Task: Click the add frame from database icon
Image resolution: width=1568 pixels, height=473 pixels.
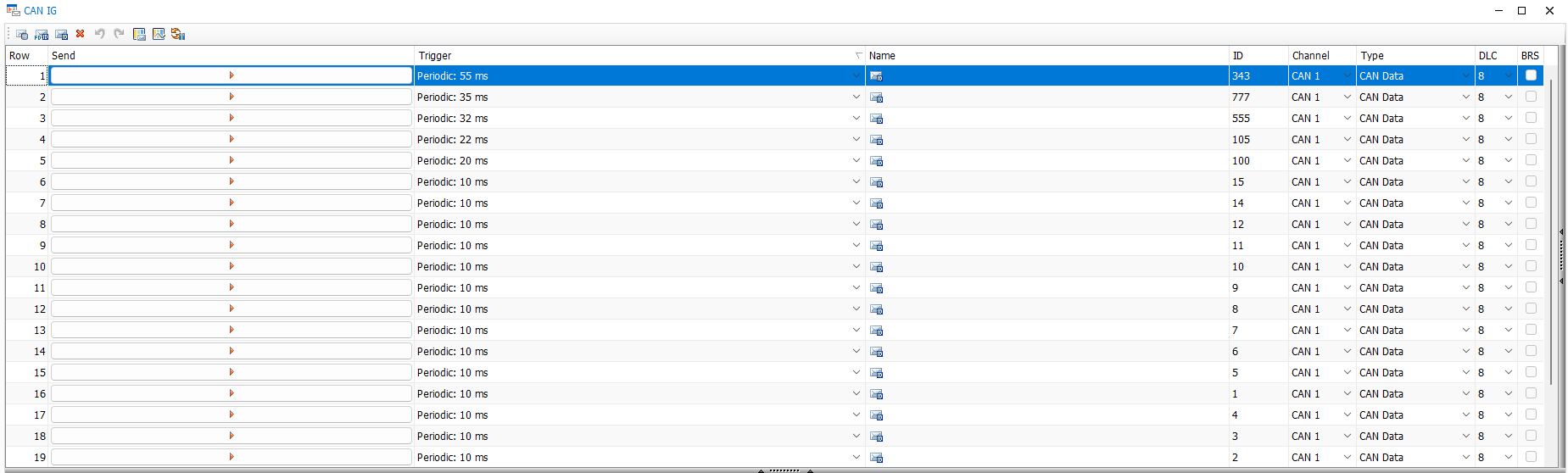Action: pyautogui.click(x=22, y=34)
